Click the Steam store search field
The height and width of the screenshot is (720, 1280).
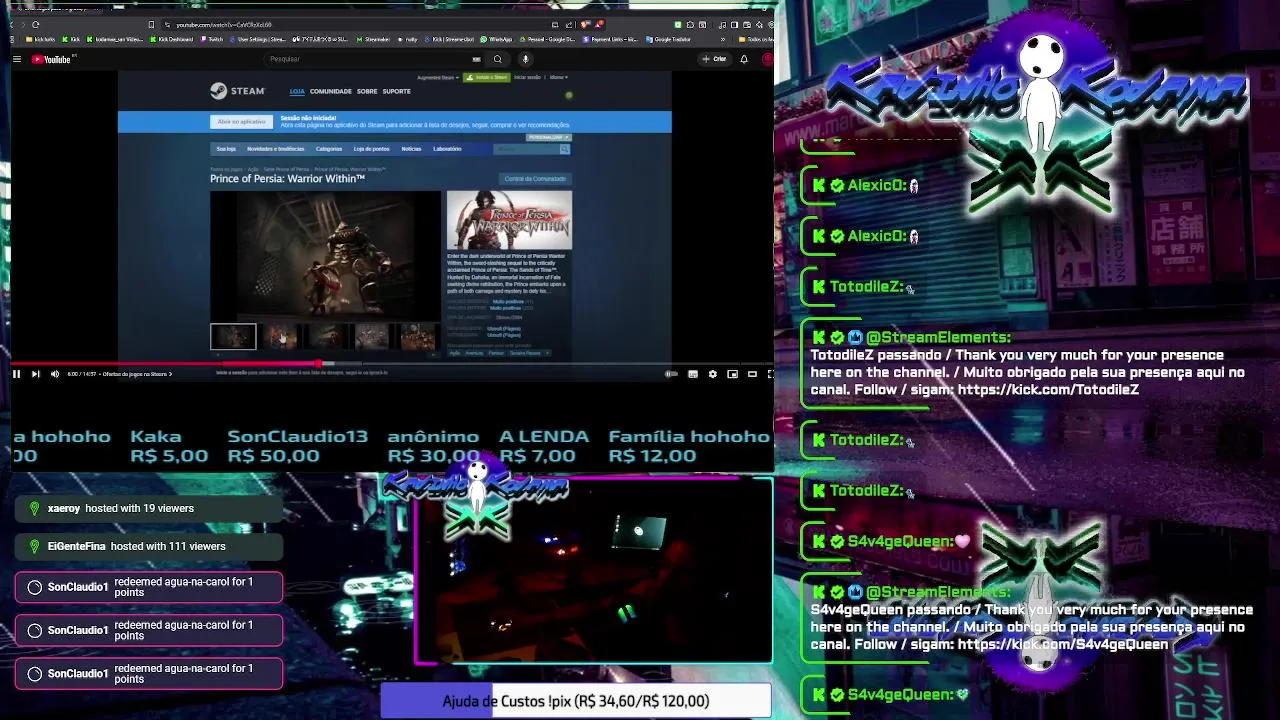(527, 149)
